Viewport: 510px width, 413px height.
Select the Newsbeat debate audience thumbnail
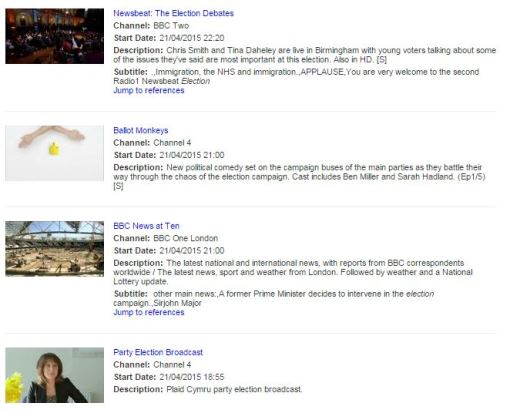coord(55,36)
